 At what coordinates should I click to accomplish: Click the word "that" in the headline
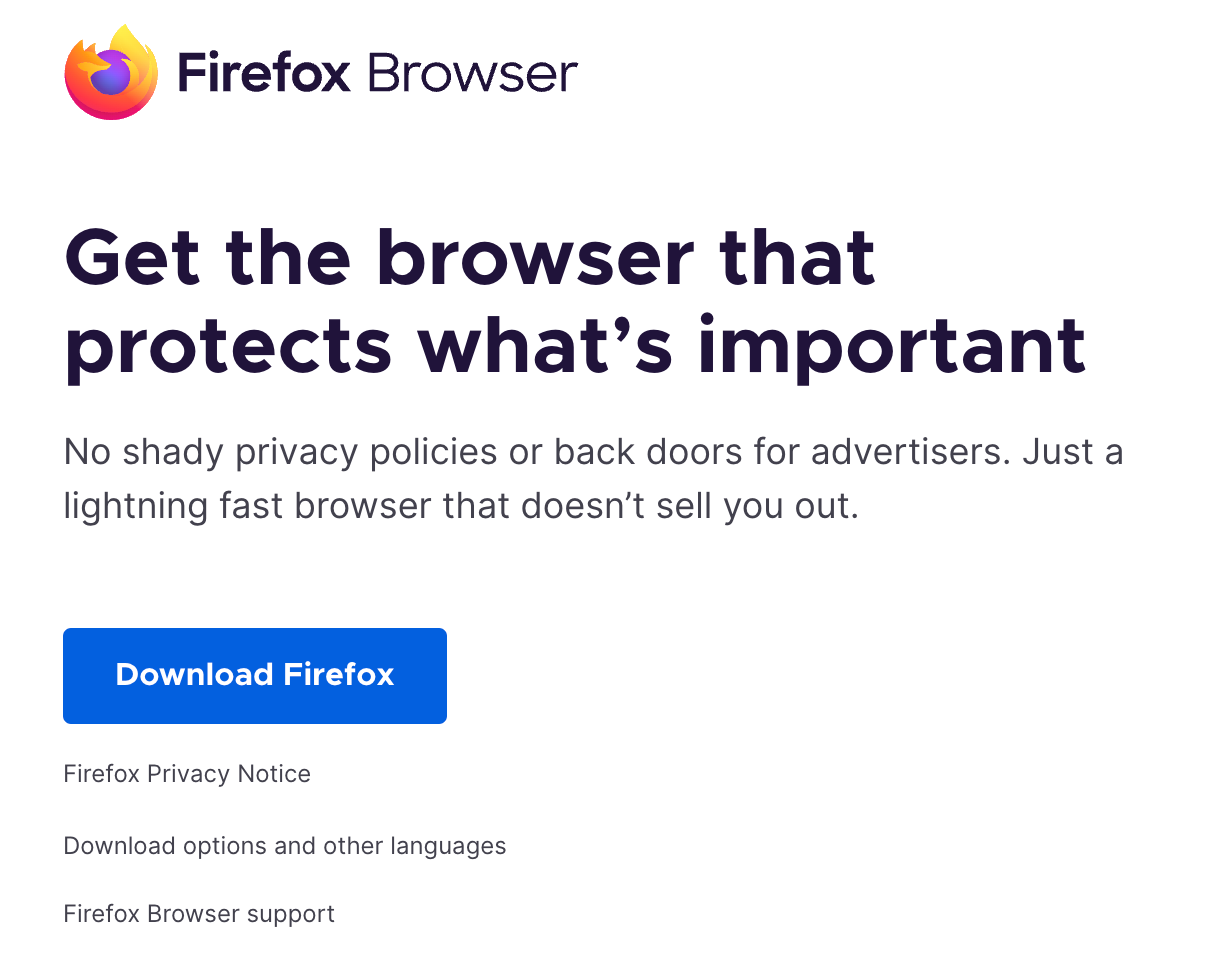pyautogui.click(x=795, y=258)
